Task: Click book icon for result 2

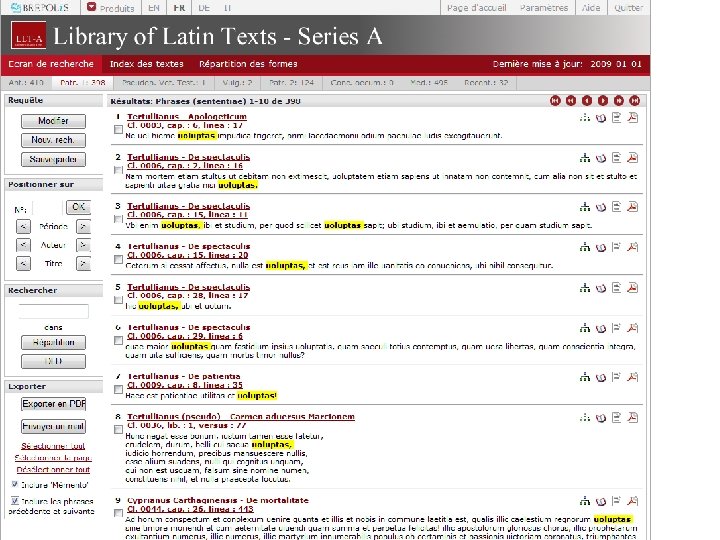Action: pyautogui.click(x=601, y=158)
